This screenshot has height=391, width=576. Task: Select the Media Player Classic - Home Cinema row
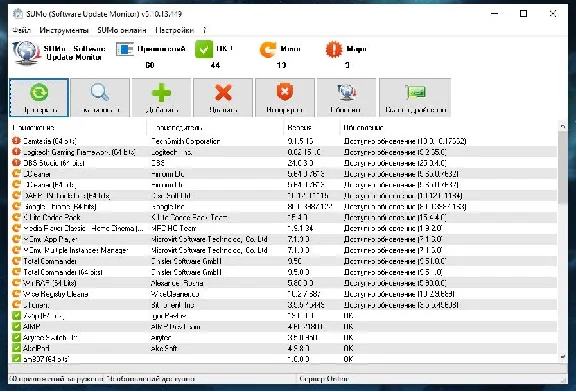point(283,228)
